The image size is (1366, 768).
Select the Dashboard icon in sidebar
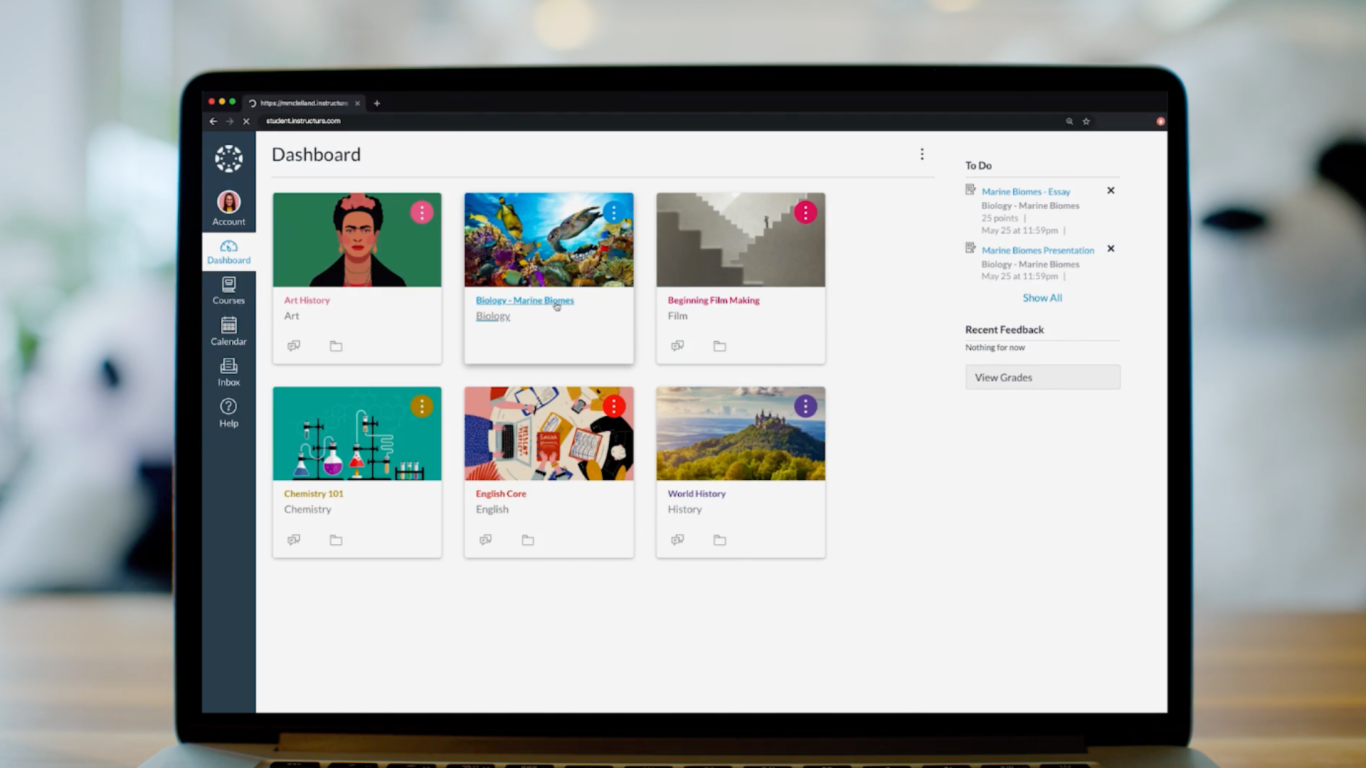(228, 247)
